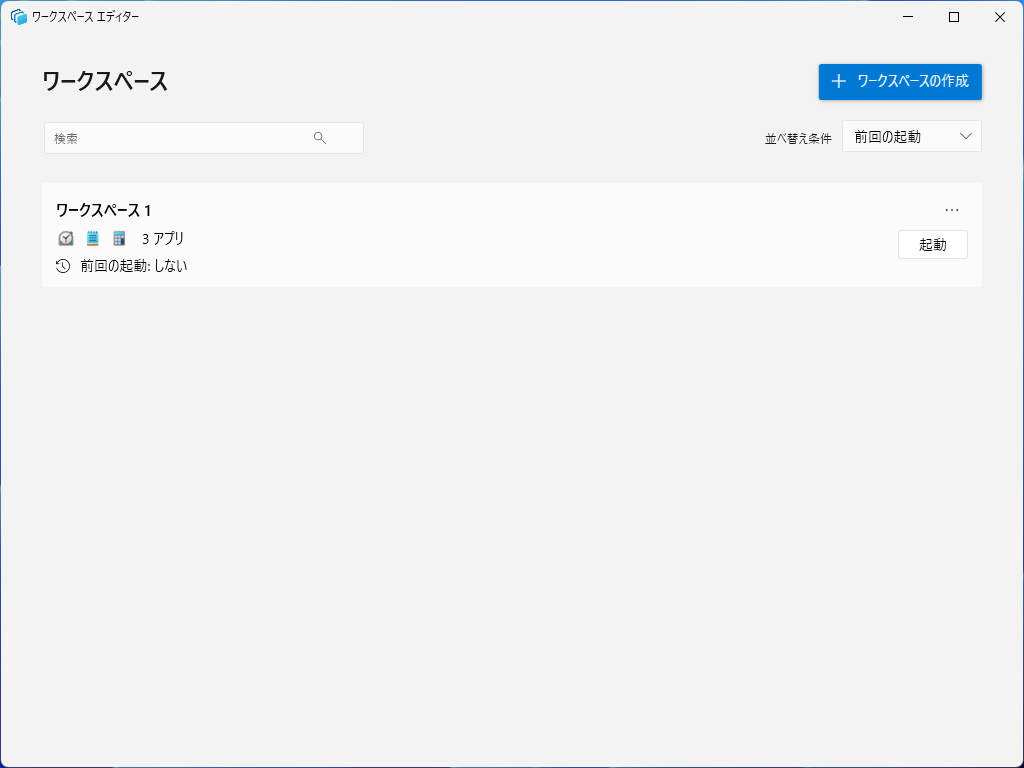1024x768 pixels.
Task: Open the 並べ替え条件 sort dropdown
Action: tap(911, 136)
